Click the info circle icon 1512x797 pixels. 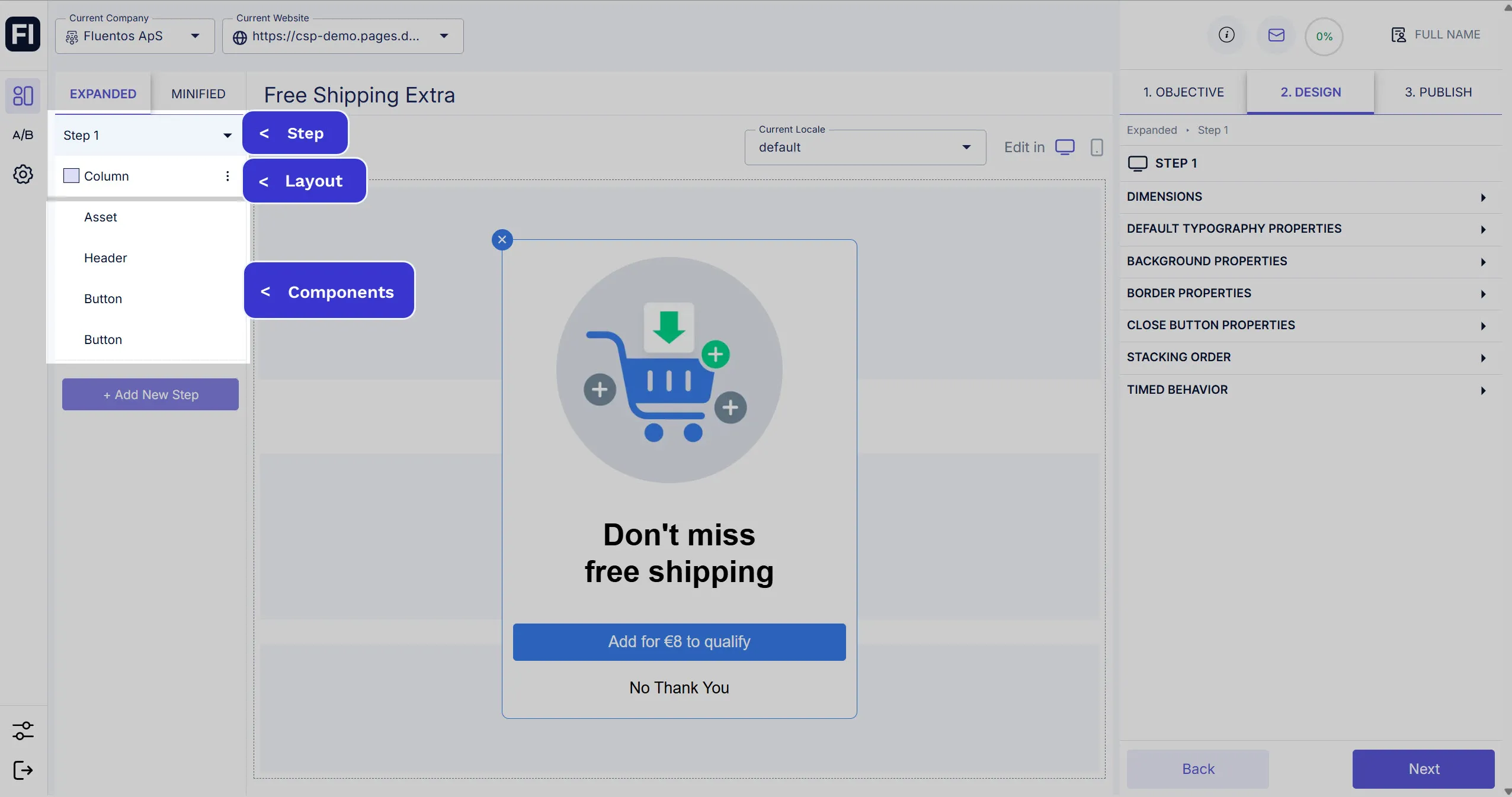click(x=1226, y=35)
